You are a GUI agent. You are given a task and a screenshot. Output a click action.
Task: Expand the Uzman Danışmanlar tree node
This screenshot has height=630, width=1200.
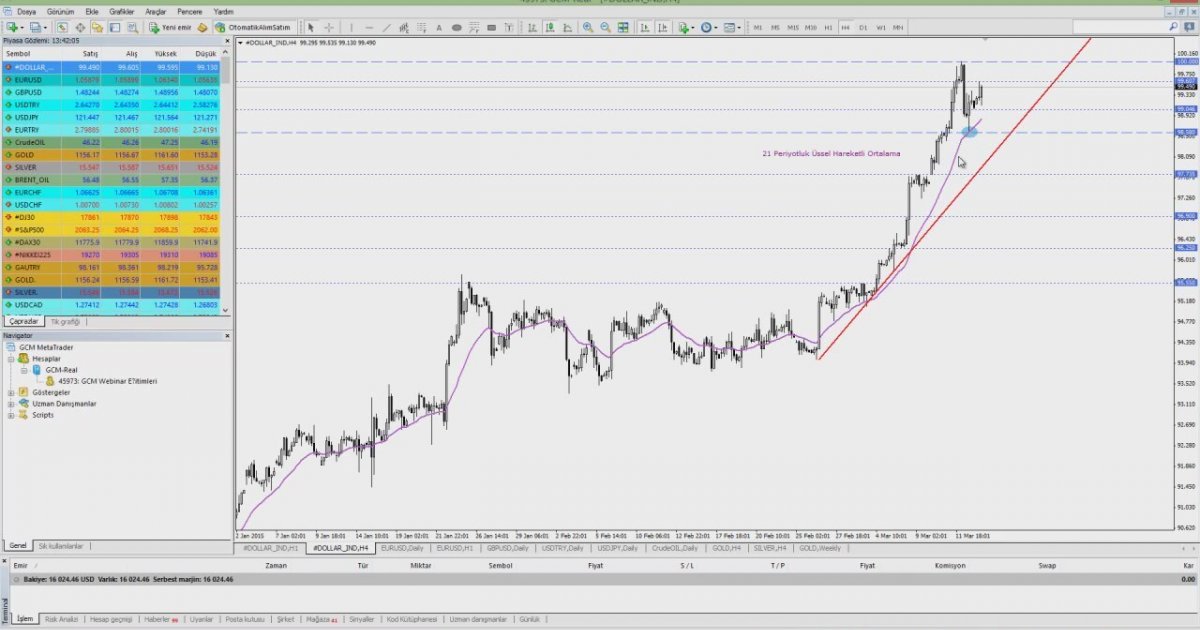tap(11, 404)
